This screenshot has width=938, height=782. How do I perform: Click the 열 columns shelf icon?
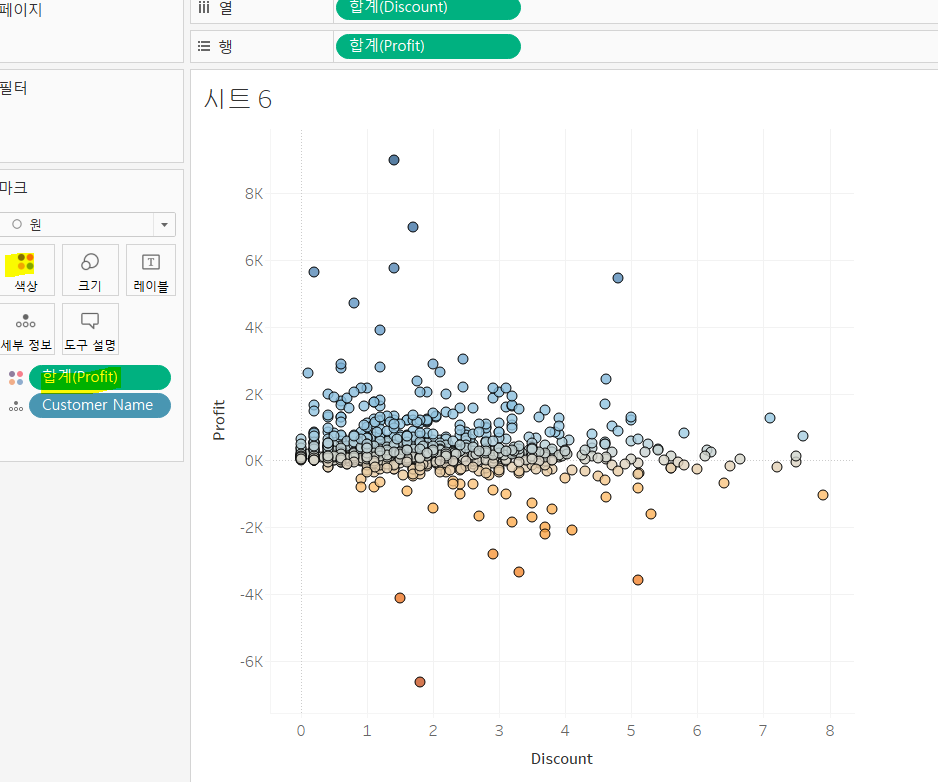point(204,8)
